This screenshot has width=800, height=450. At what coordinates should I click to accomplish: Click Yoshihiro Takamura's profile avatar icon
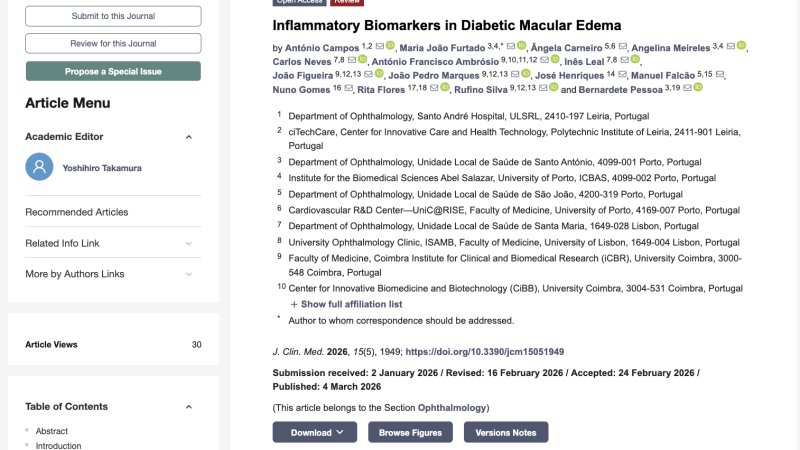pyautogui.click(x=39, y=167)
